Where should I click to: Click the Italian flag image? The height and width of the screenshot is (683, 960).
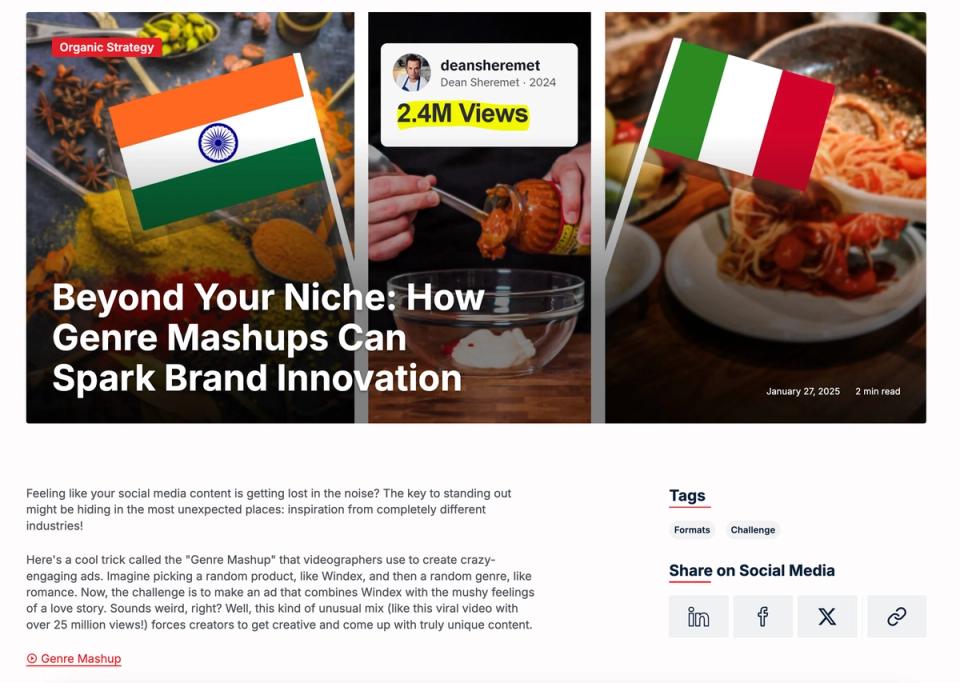(741, 114)
